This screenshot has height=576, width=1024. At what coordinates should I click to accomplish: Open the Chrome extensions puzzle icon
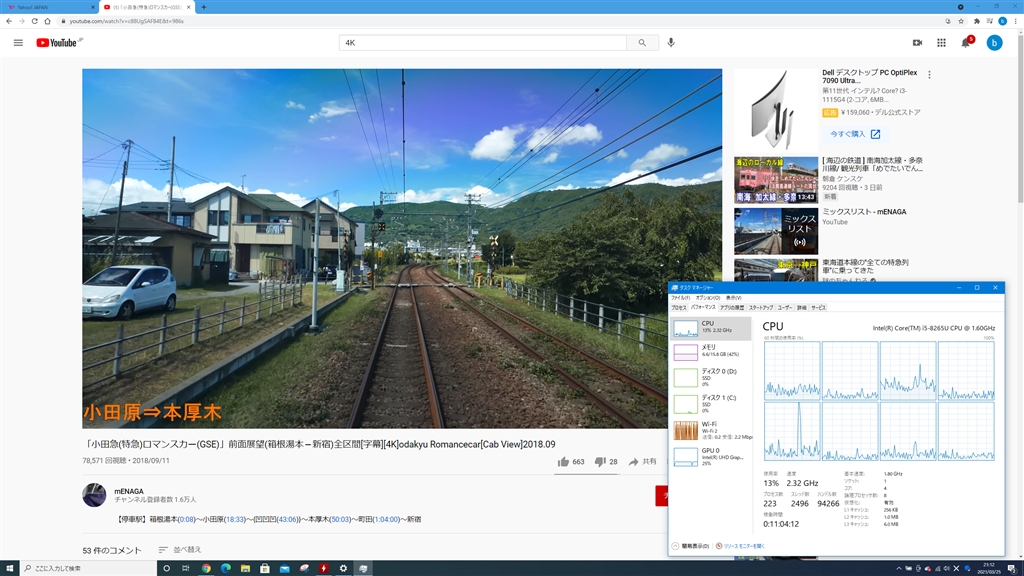(x=976, y=21)
